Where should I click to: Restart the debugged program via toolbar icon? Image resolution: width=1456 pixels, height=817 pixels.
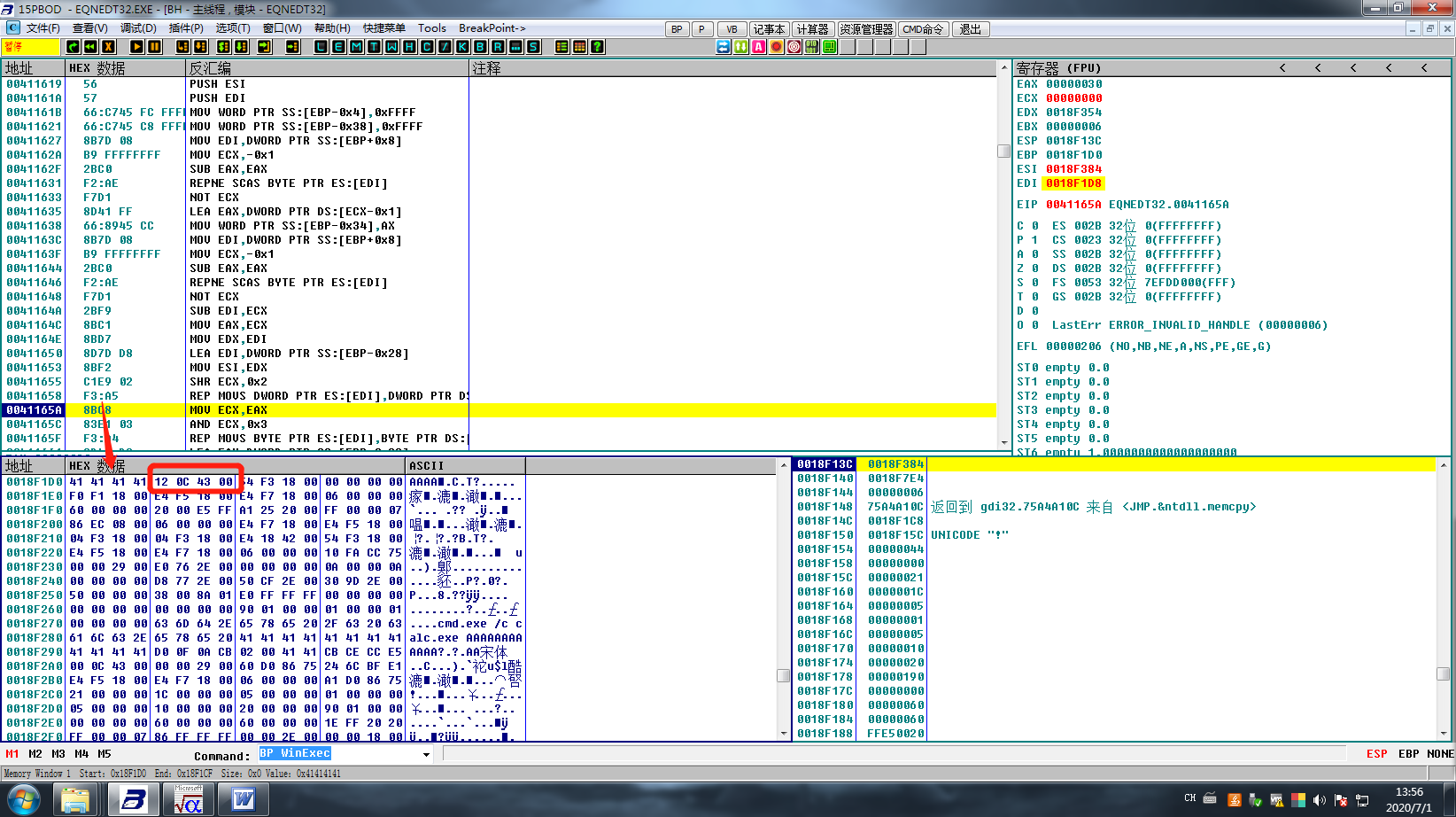pos(74,47)
